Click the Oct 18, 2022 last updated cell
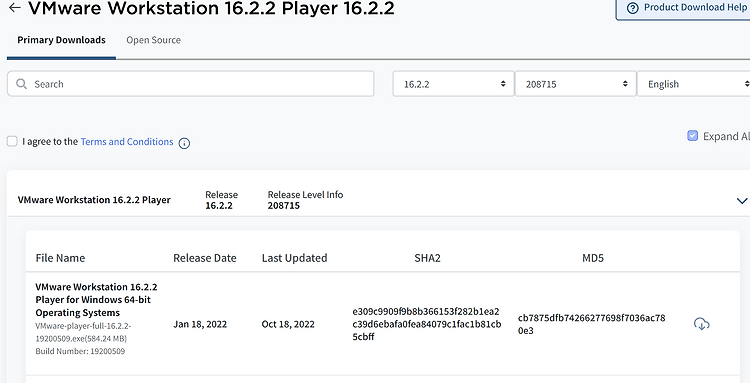The image size is (750, 383). pyautogui.click(x=288, y=324)
